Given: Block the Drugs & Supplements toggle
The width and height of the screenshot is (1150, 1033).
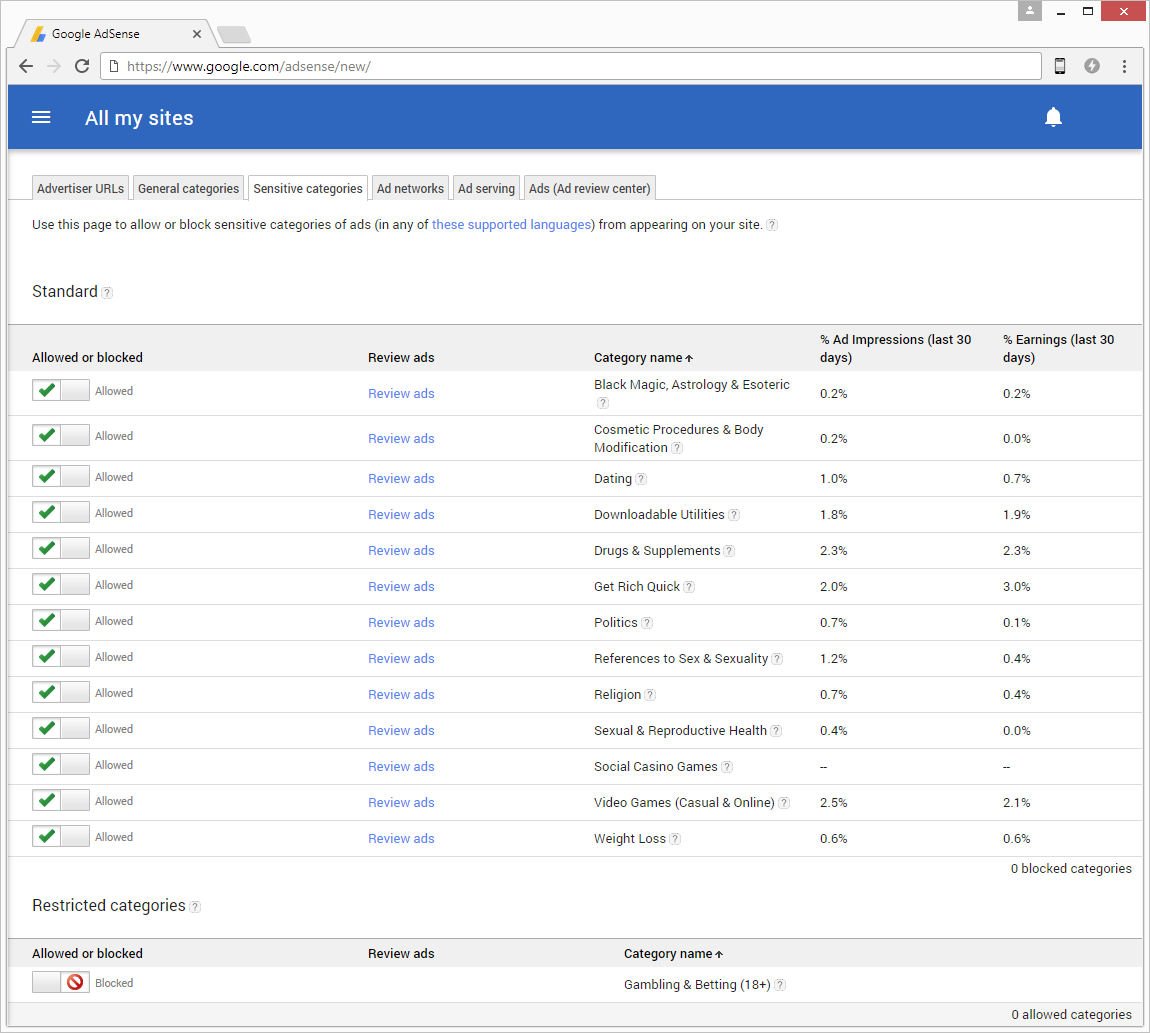Looking at the screenshot, I should (x=61, y=548).
